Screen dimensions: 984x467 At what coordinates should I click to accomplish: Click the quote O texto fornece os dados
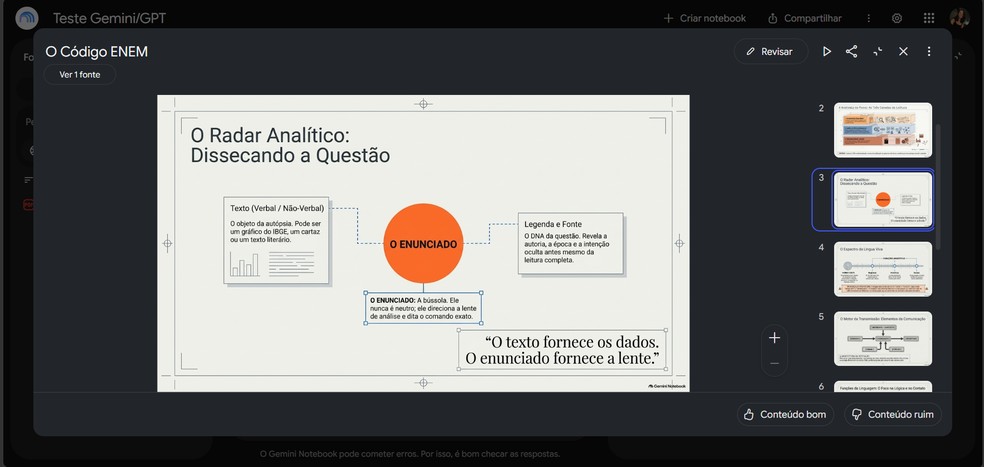[x=562, y=350]
